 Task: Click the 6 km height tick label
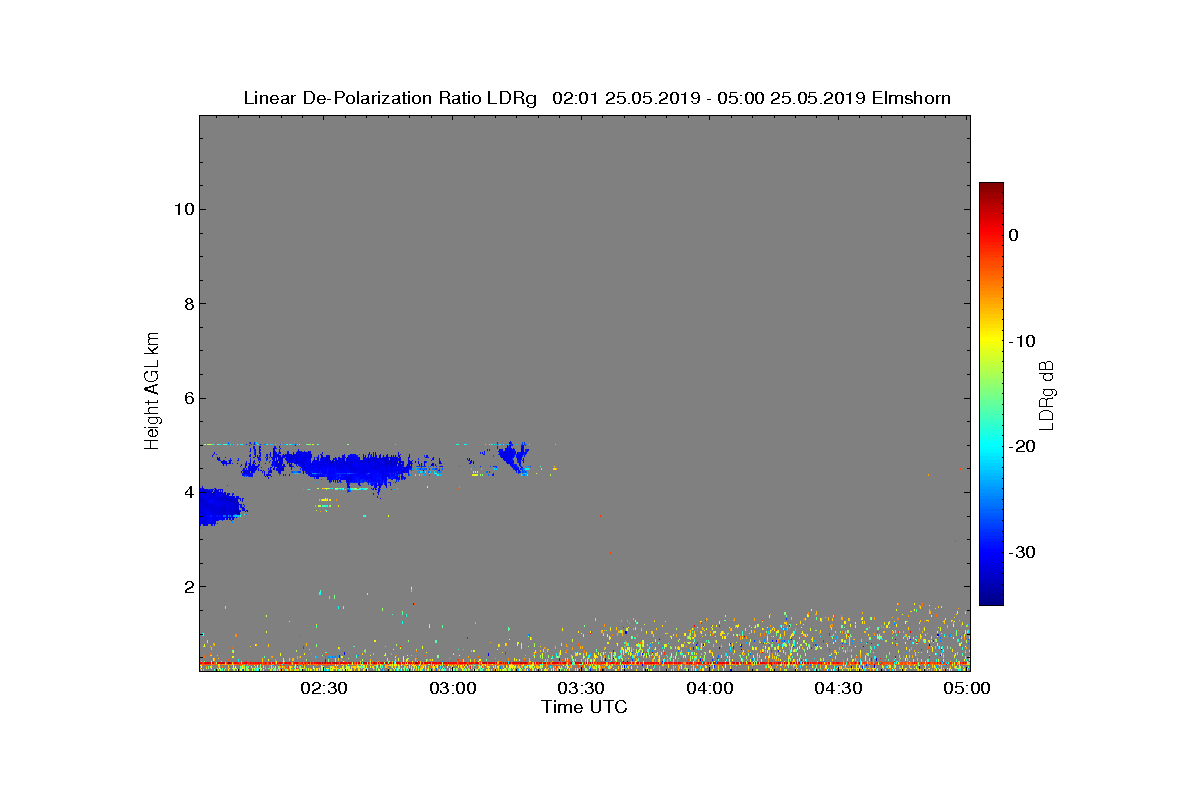pyautogui.click(x=187, y=398)
